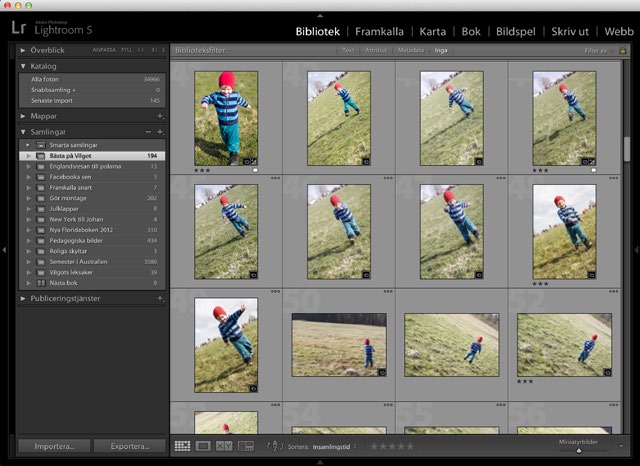
Task: Expand the Semester i Australien collection set
Action: coord(28,262)
